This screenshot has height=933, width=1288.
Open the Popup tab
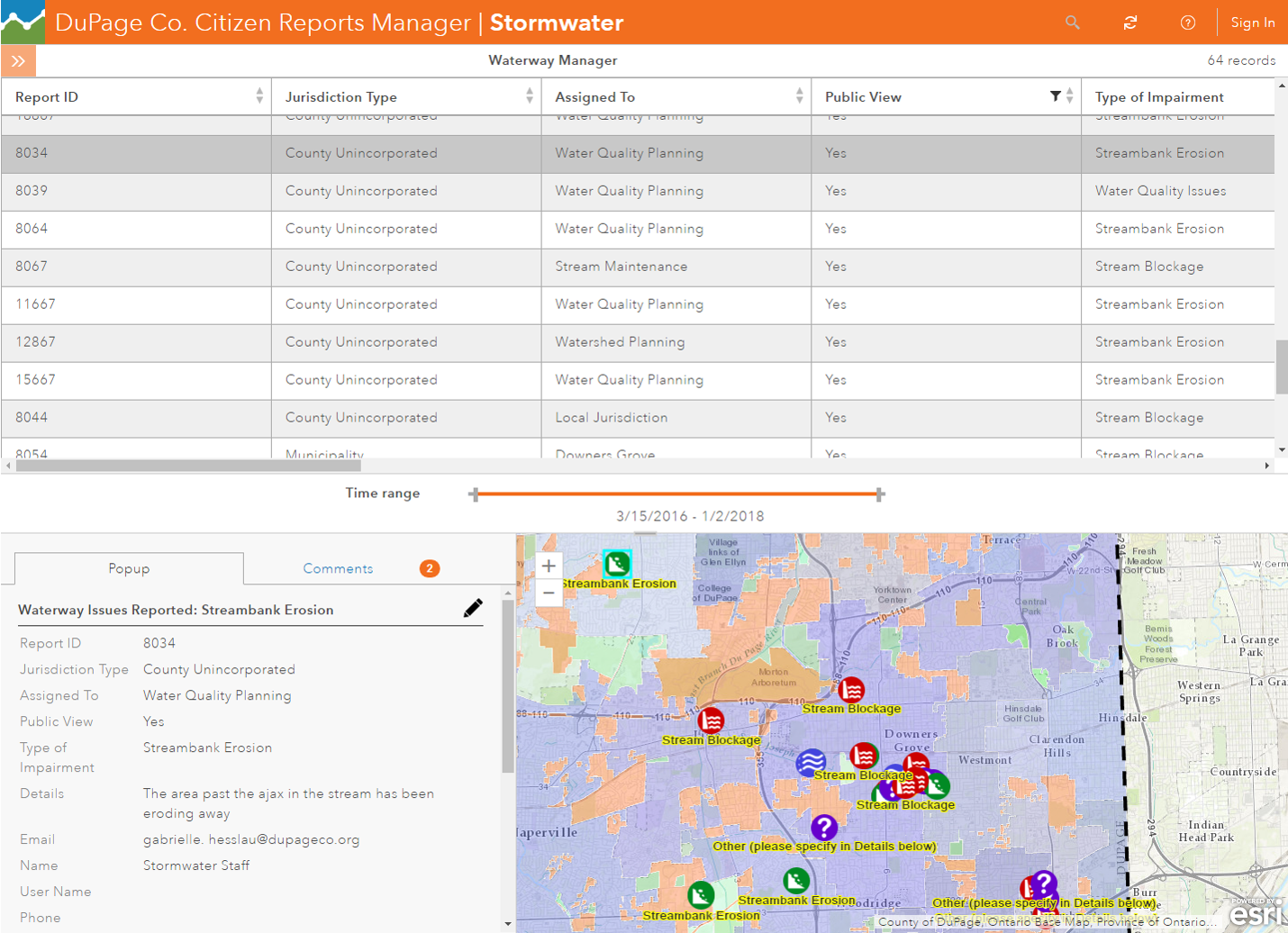click(128, 568)
